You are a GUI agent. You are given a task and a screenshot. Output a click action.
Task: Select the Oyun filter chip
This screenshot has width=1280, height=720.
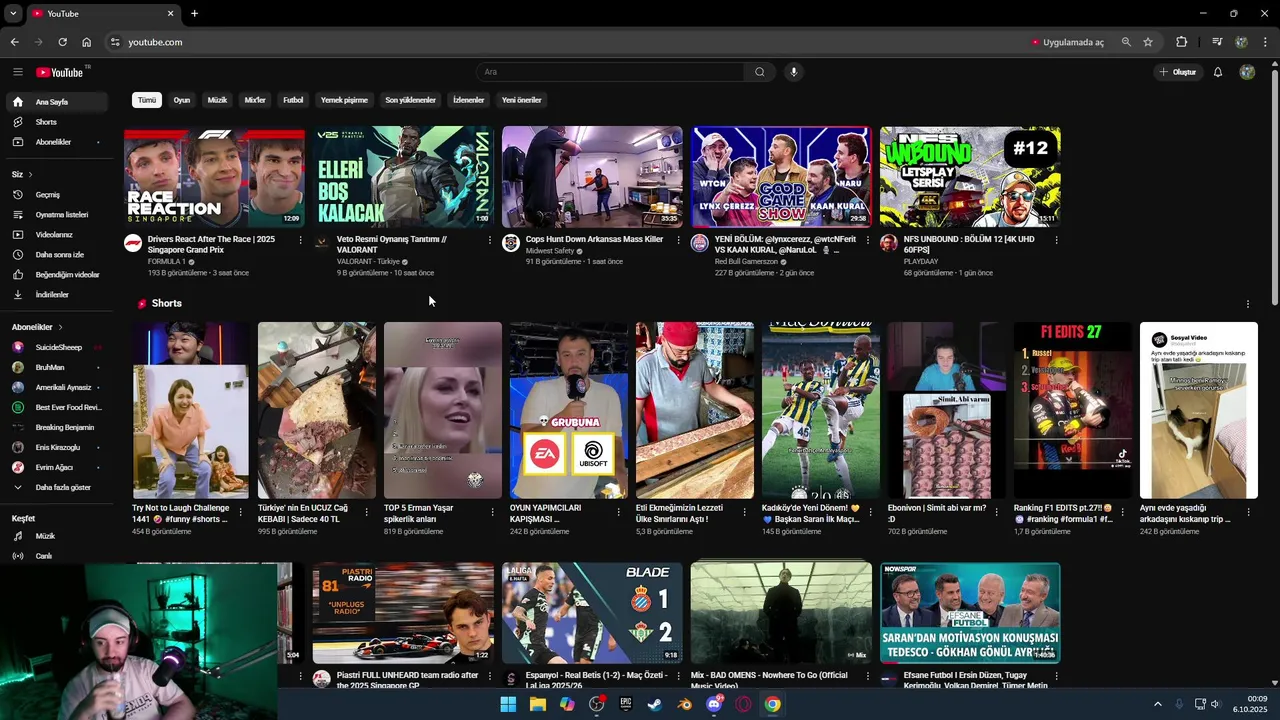click(182, 100)
